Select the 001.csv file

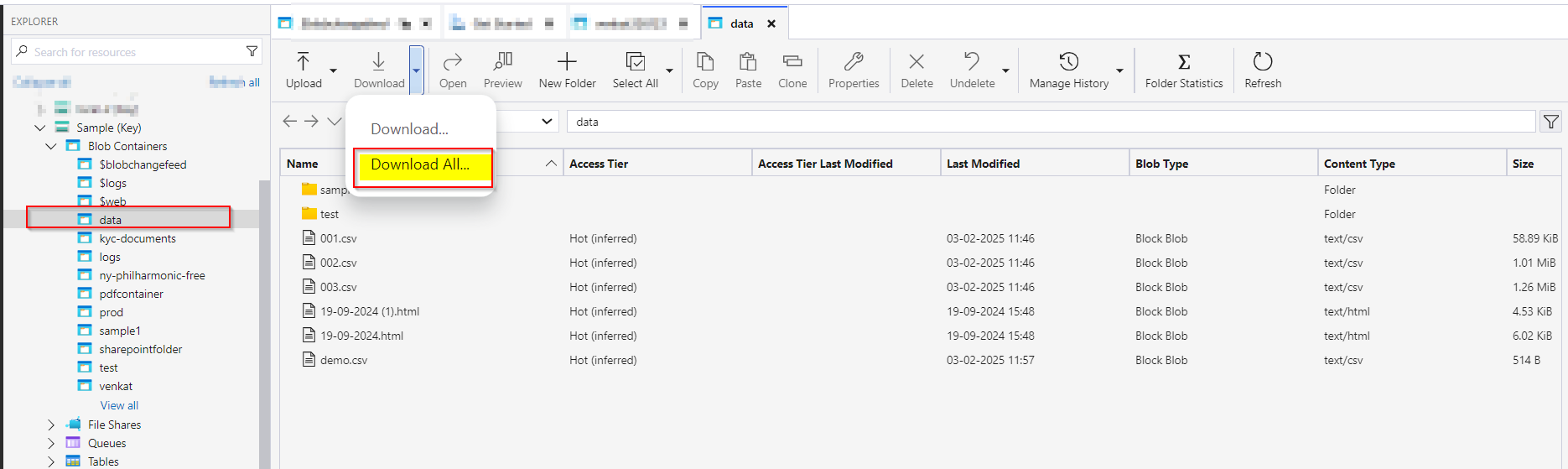(x=921, y=238)
